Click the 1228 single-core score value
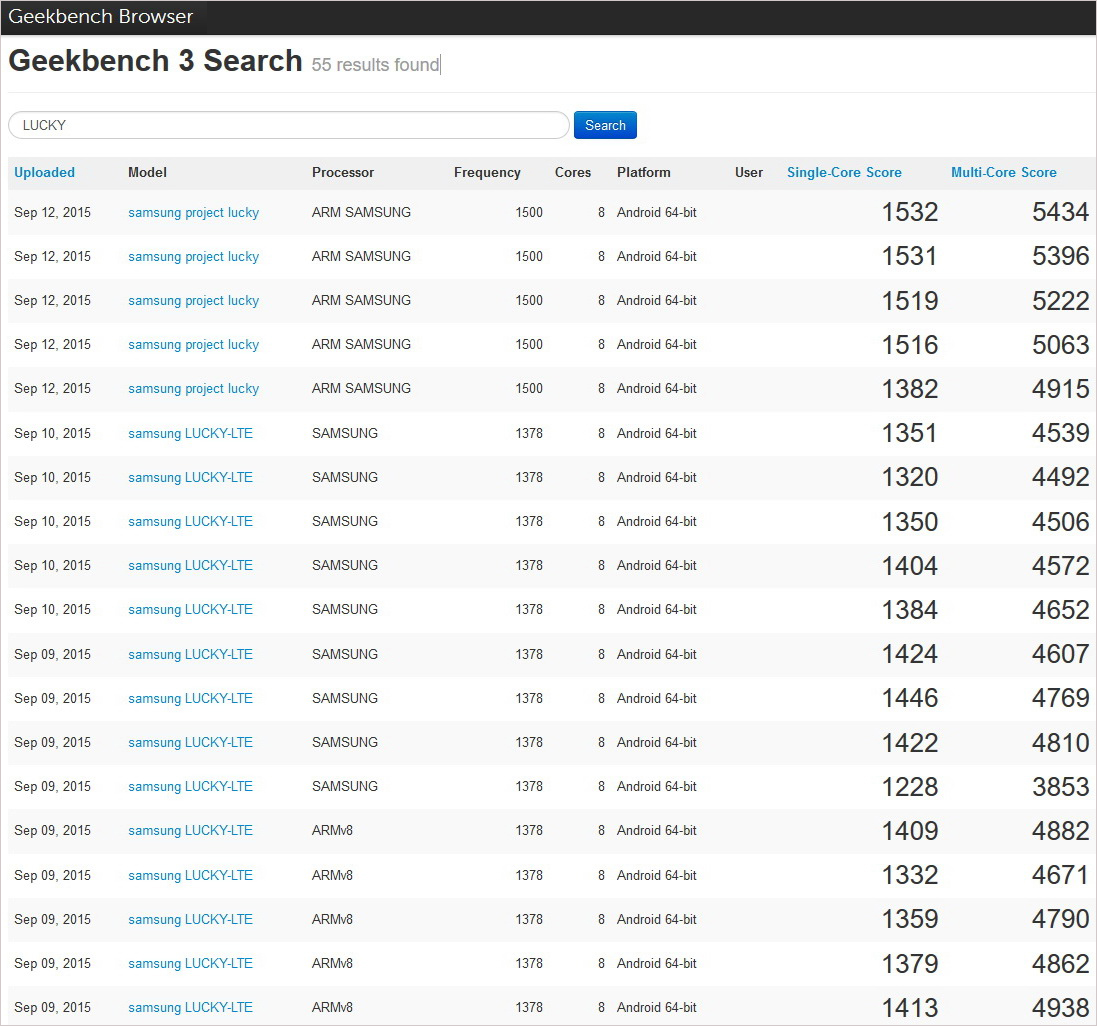Screen dimensions: 1097x1026 coord(910,787)
